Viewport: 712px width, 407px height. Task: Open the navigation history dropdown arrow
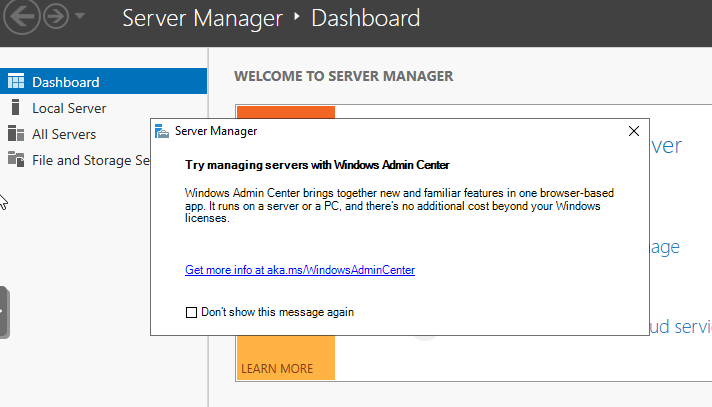80,16
